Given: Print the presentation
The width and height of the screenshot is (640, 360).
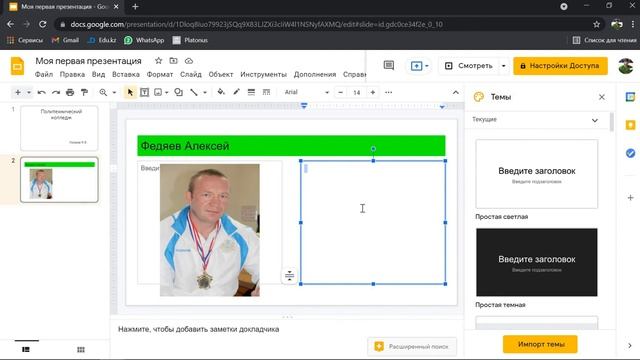Looking at the screenshot, I should click(70, 92).
